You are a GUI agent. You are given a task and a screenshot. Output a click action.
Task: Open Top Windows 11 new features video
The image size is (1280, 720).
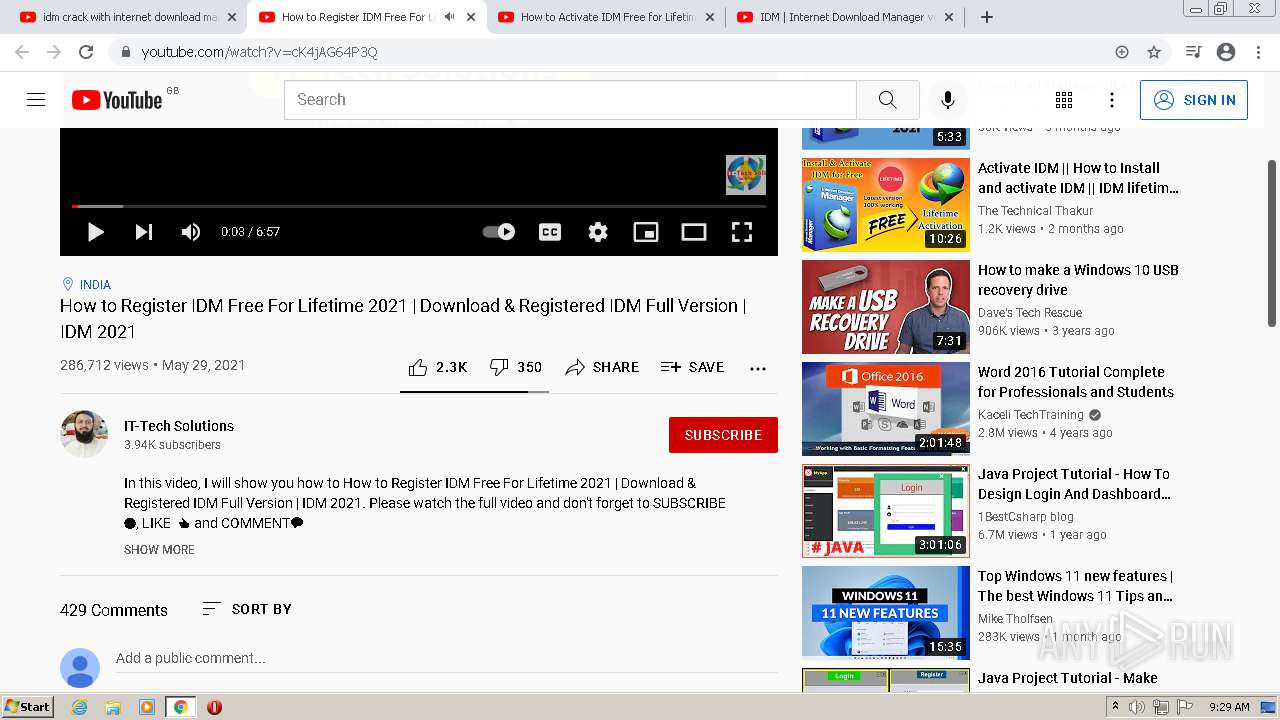point(886,613)
